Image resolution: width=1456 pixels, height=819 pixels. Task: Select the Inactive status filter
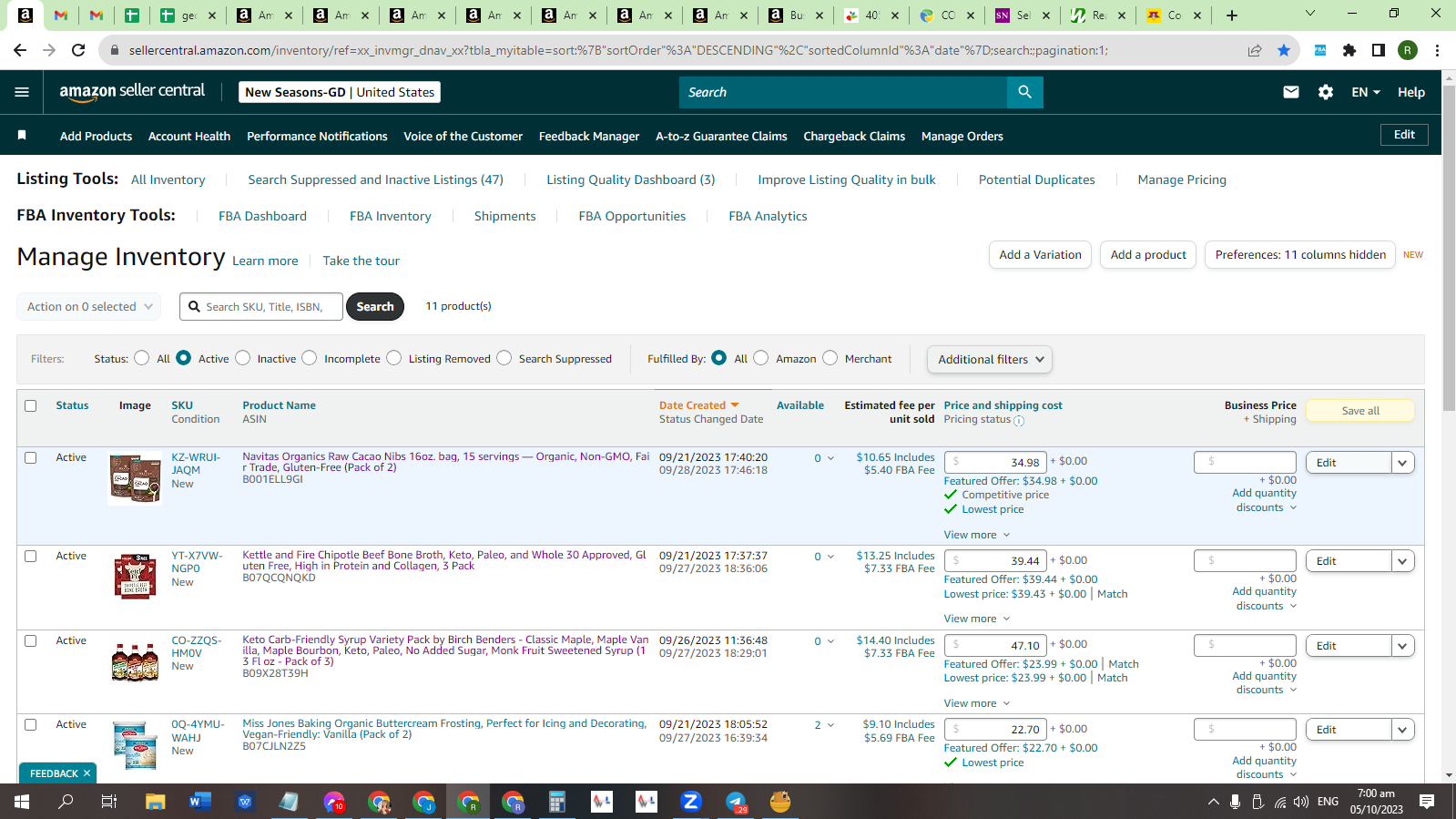[243, 358]
